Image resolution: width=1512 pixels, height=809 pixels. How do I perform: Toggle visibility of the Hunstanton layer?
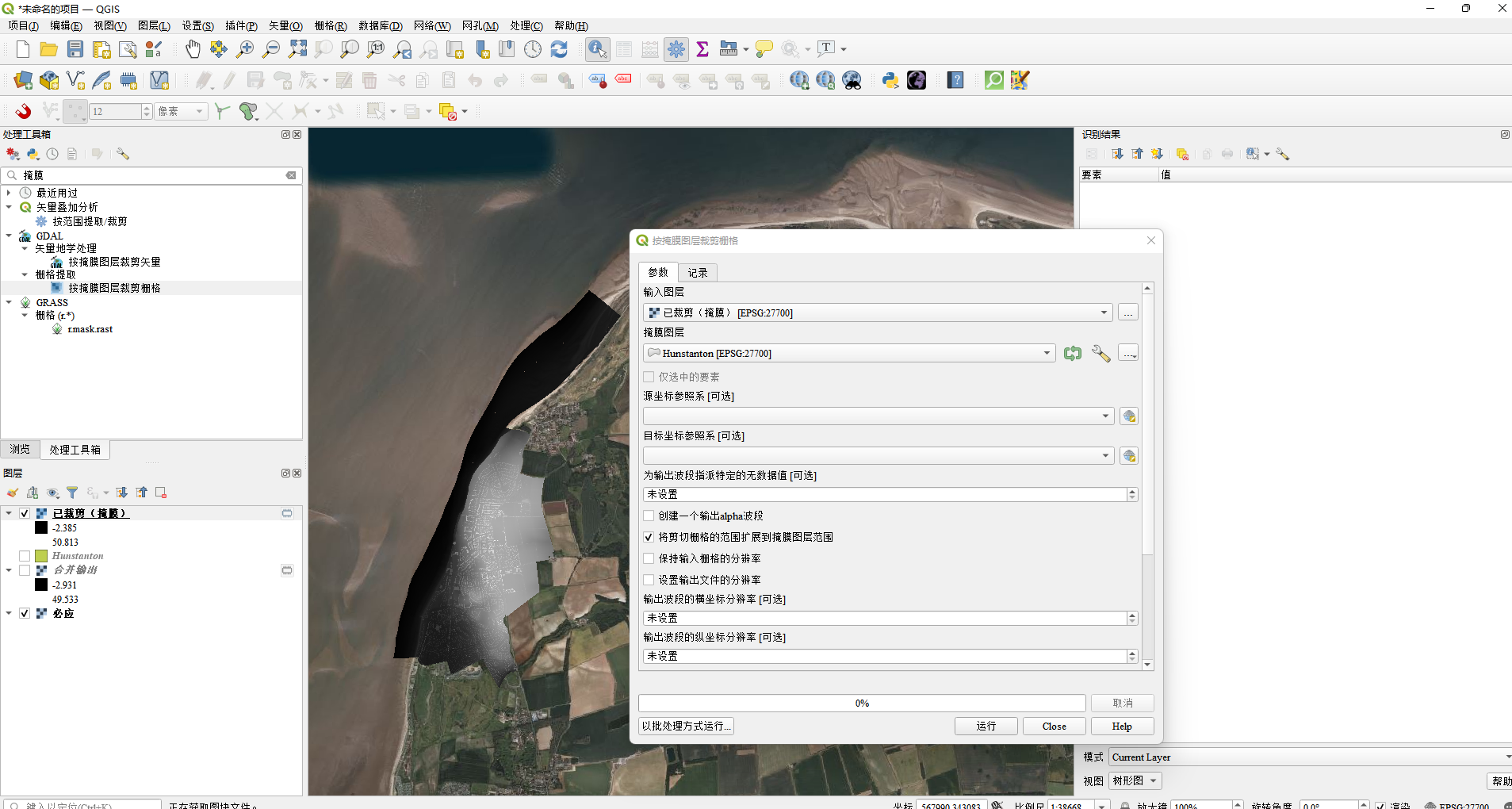click(x=25, y=556)
